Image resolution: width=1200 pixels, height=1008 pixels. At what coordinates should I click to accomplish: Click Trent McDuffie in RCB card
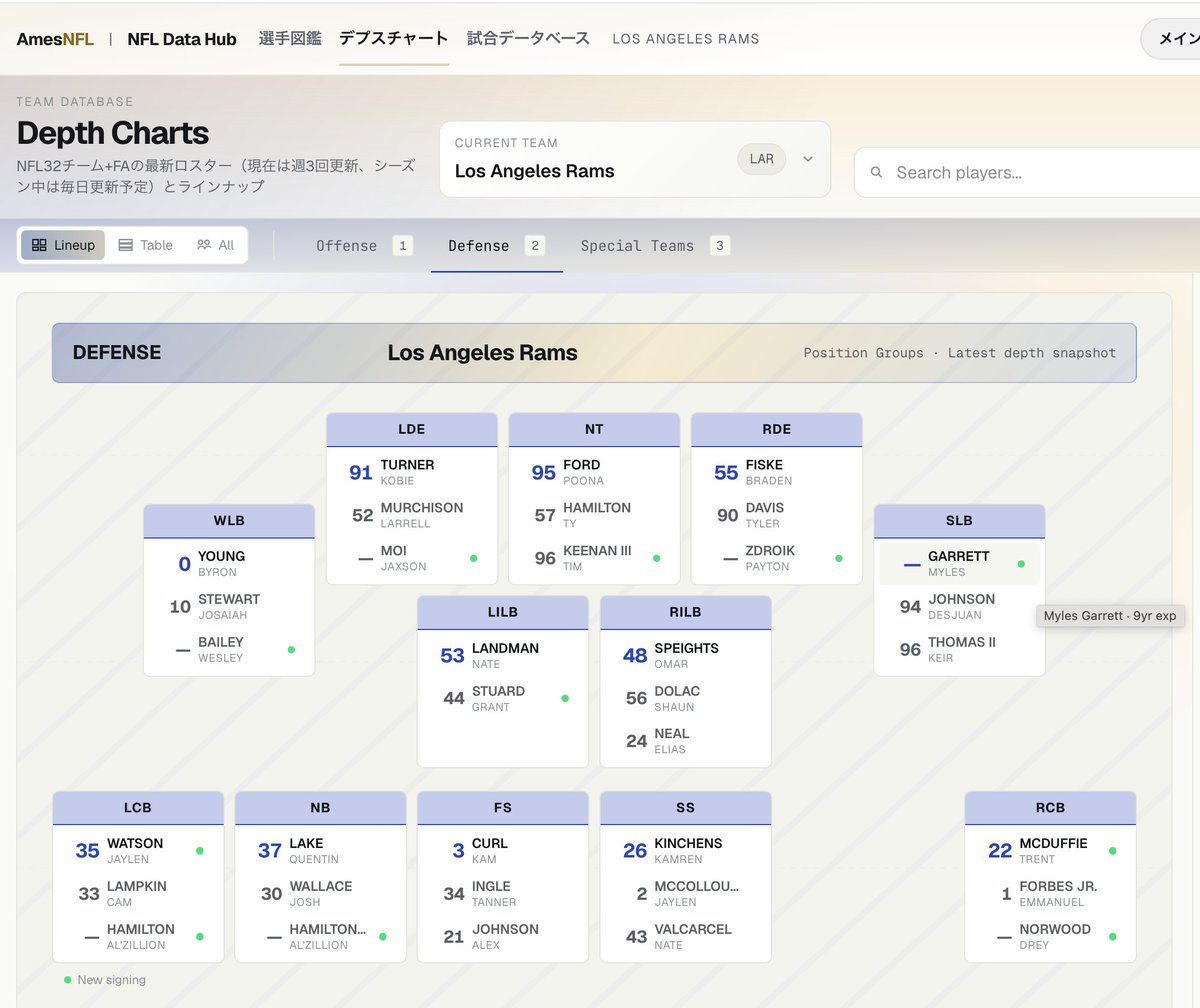point(1051,851)
